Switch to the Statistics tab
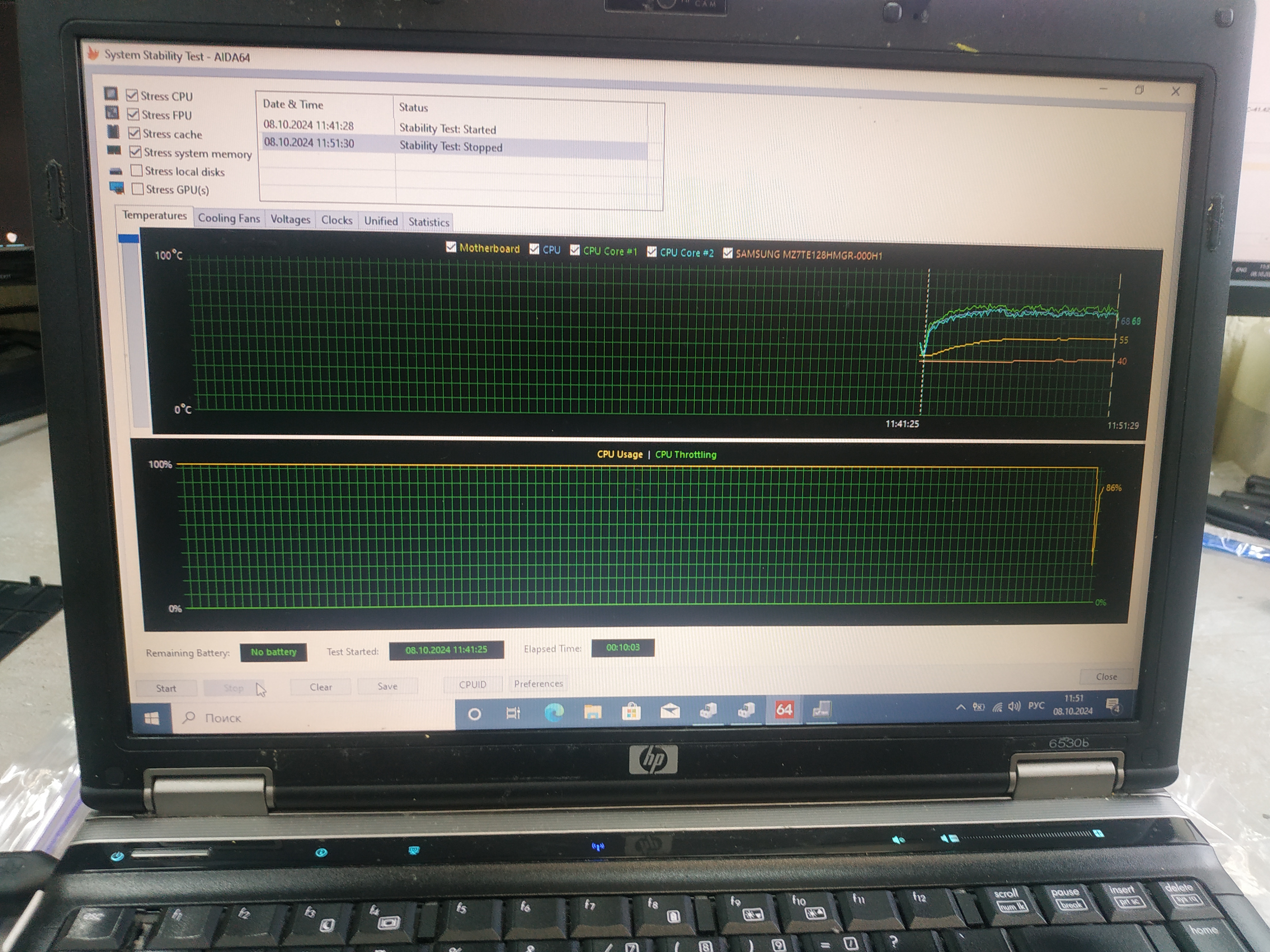The width and height of the screenshot is (1270, 952). 429,222
